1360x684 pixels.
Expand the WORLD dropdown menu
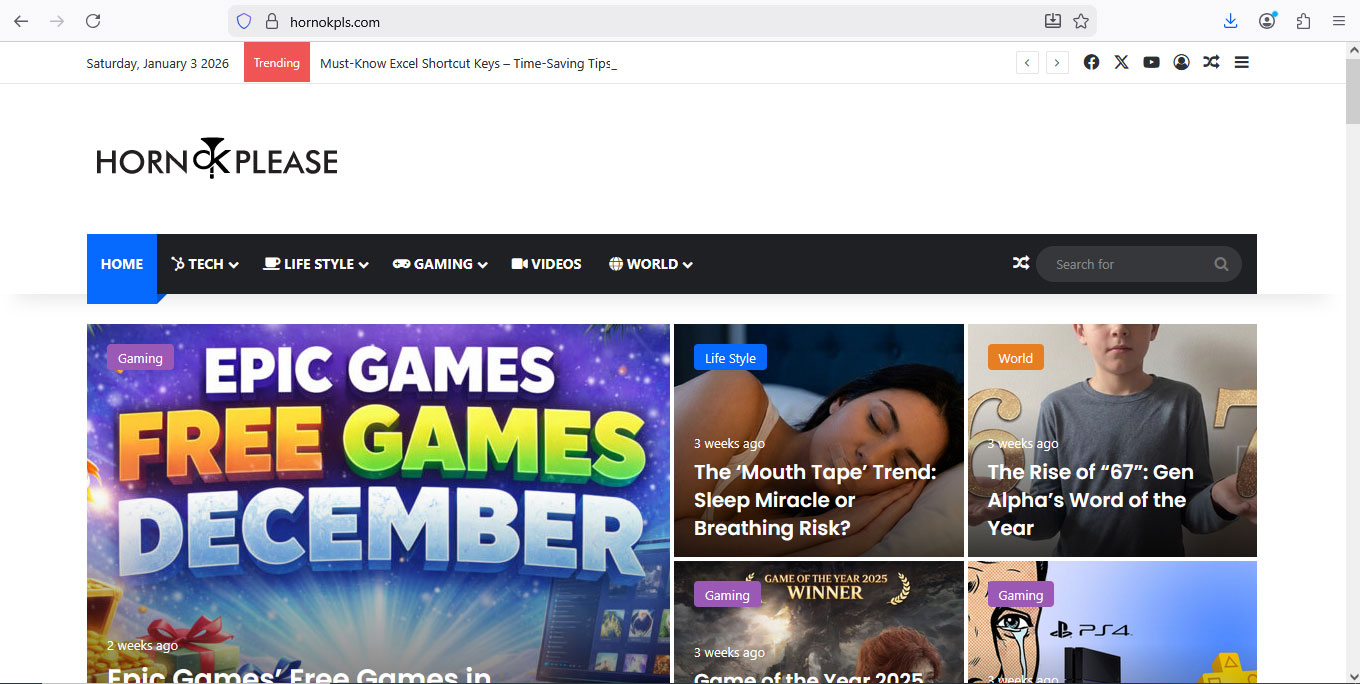[651, 264]
